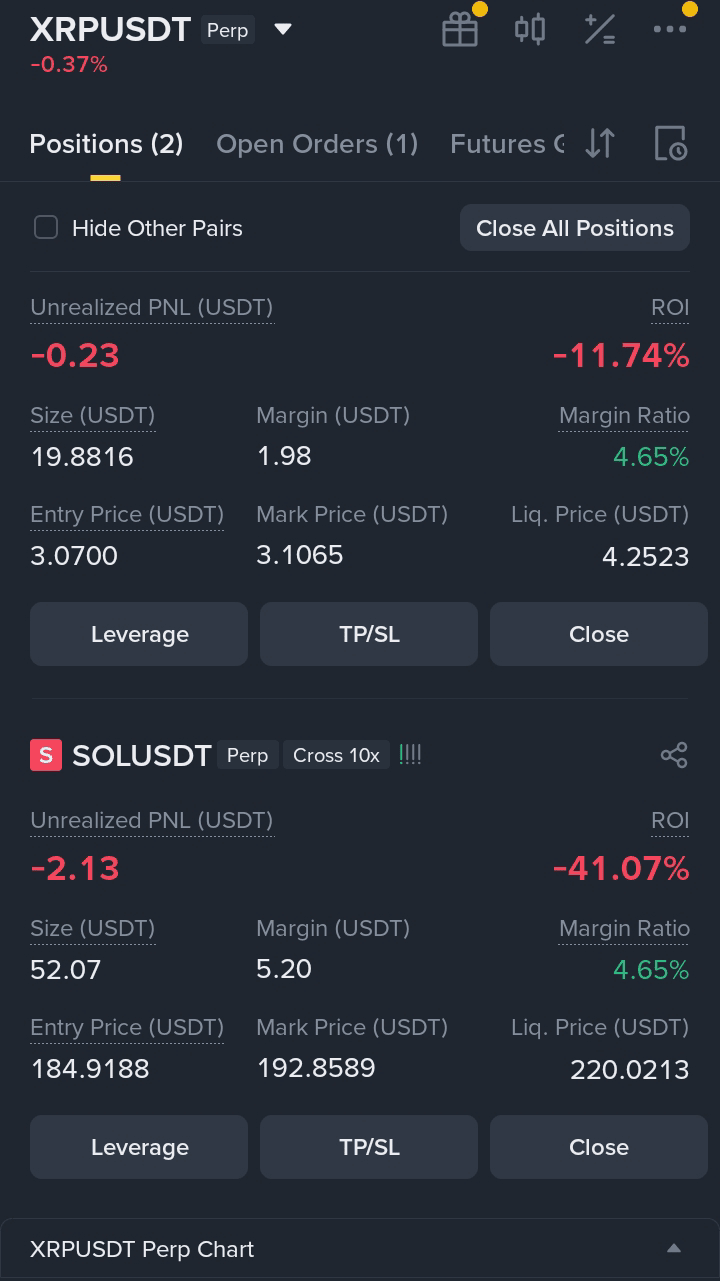
Task: Expand the XRPUSDT Perp Chart panel
Action: click(360, 1249)
